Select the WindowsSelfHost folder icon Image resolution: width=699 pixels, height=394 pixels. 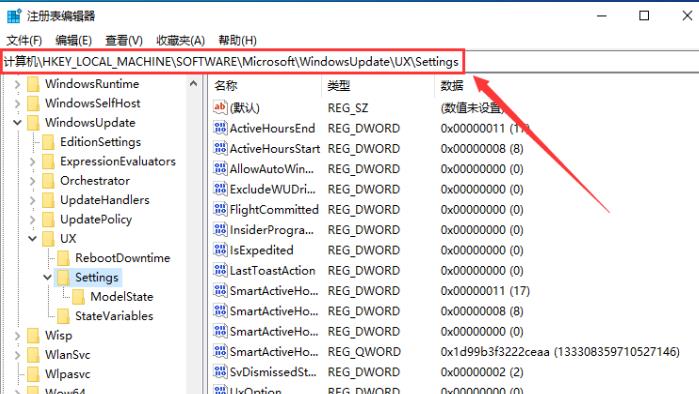pyautogui.click(x=33, y=103)
